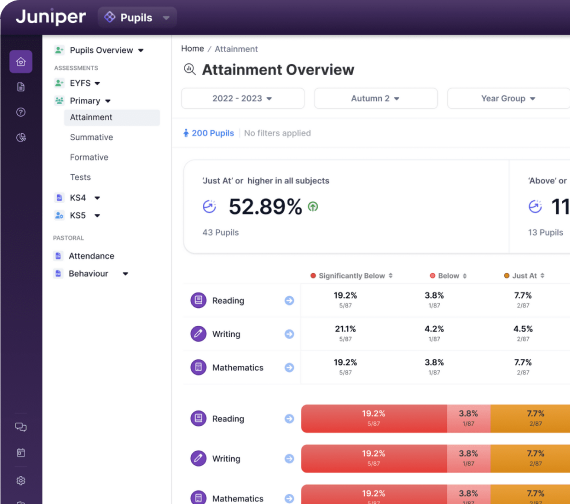Click Reading red 19.2% bar segment
Screen dimensions: 570x504
tap(374, 419)
